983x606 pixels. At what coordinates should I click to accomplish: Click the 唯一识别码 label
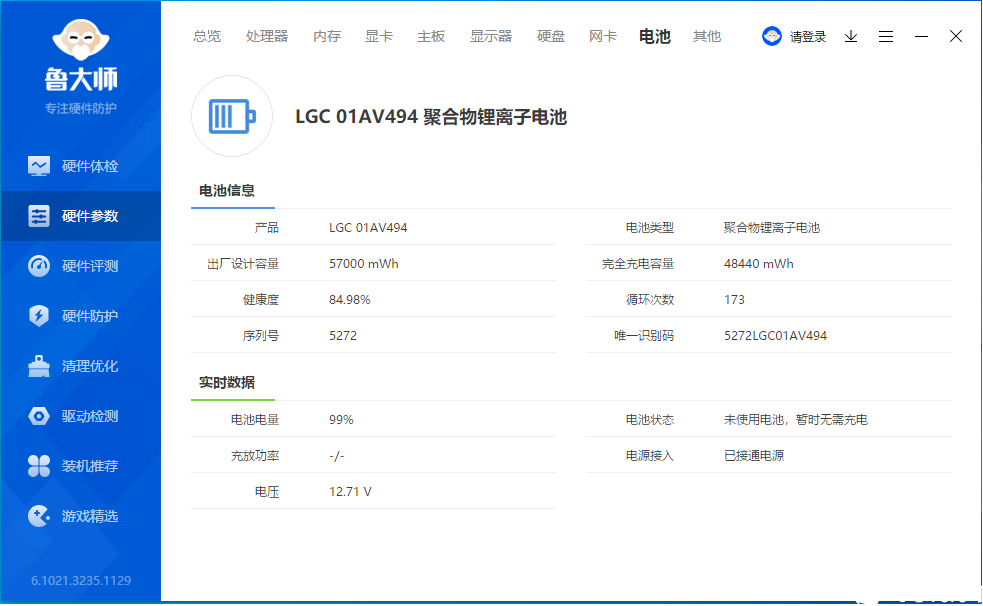tap(644, 336)
